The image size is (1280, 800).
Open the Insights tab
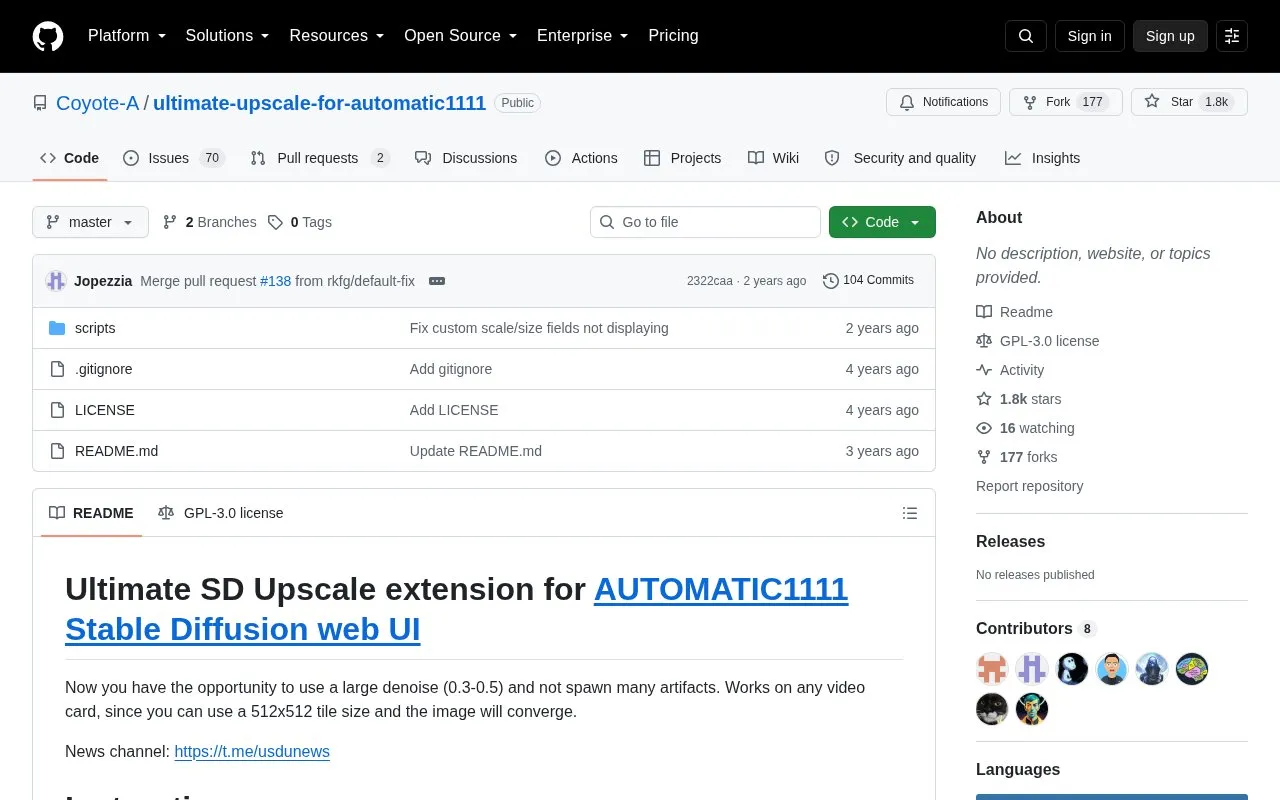pos(1043,158)
